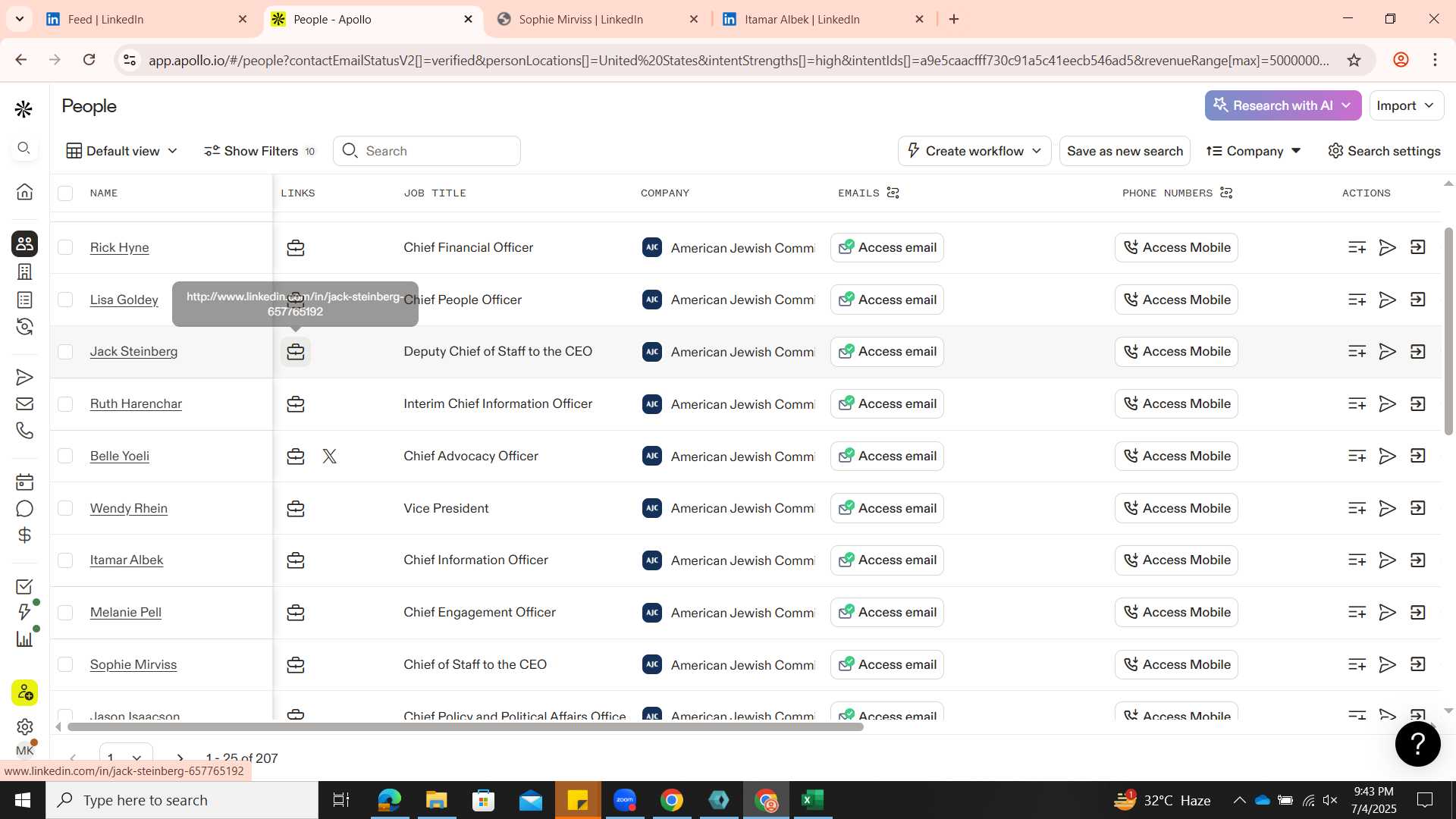Toggle the select-all checkbox in the header
The image size is (1456, 819).
tap(65, 193)
